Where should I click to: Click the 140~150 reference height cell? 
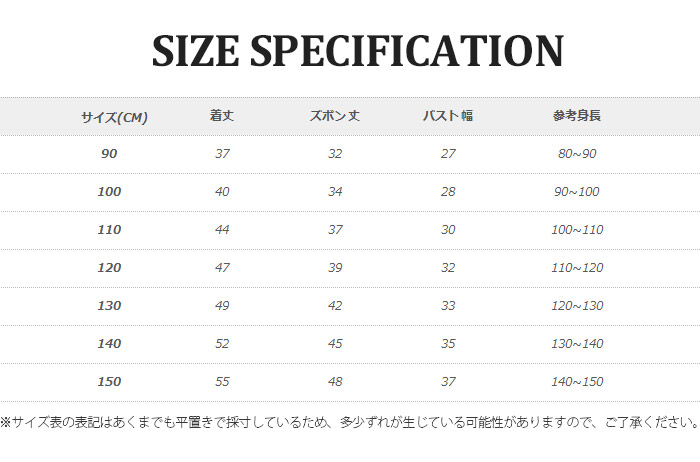tap(577, 382)
